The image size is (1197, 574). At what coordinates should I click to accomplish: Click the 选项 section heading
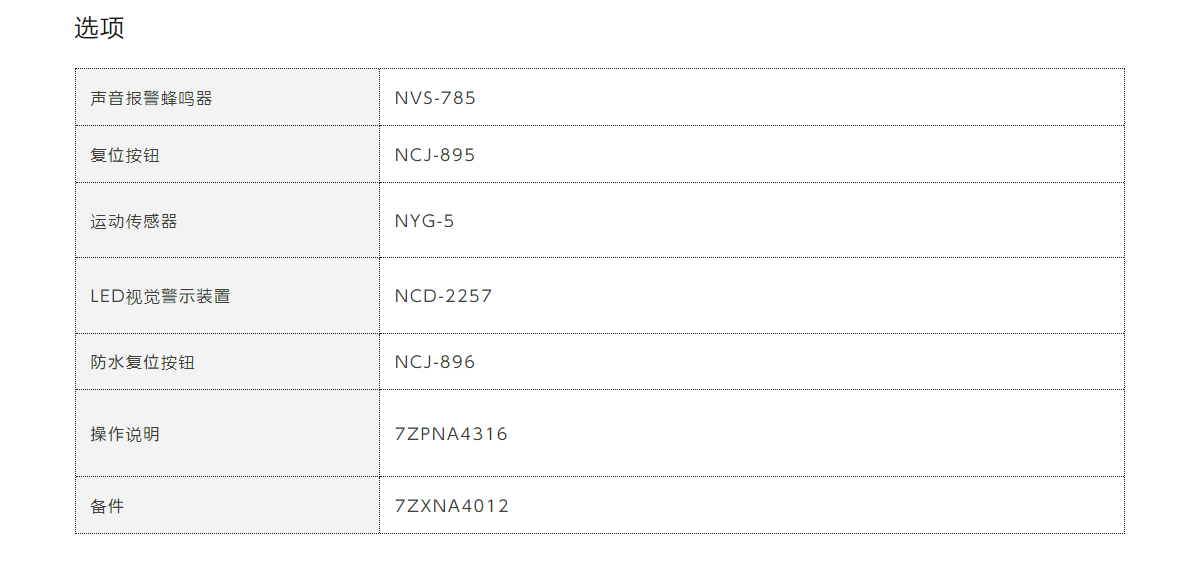pyautogui.click(x=99, y=28)
